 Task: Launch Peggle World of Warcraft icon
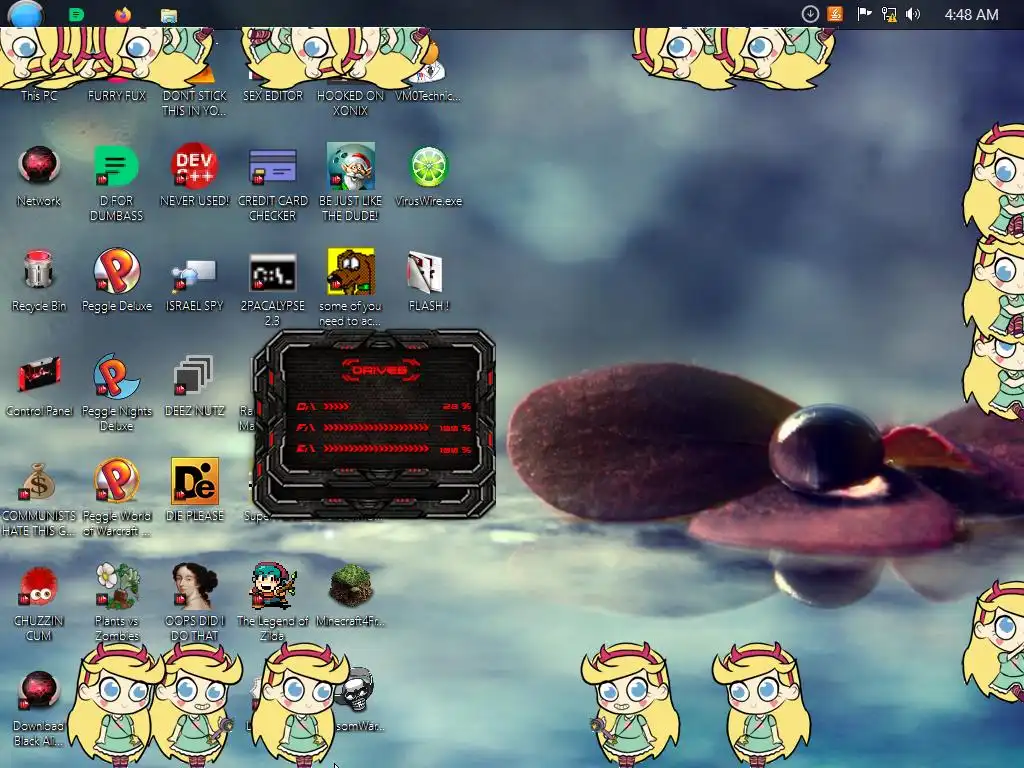116,481
